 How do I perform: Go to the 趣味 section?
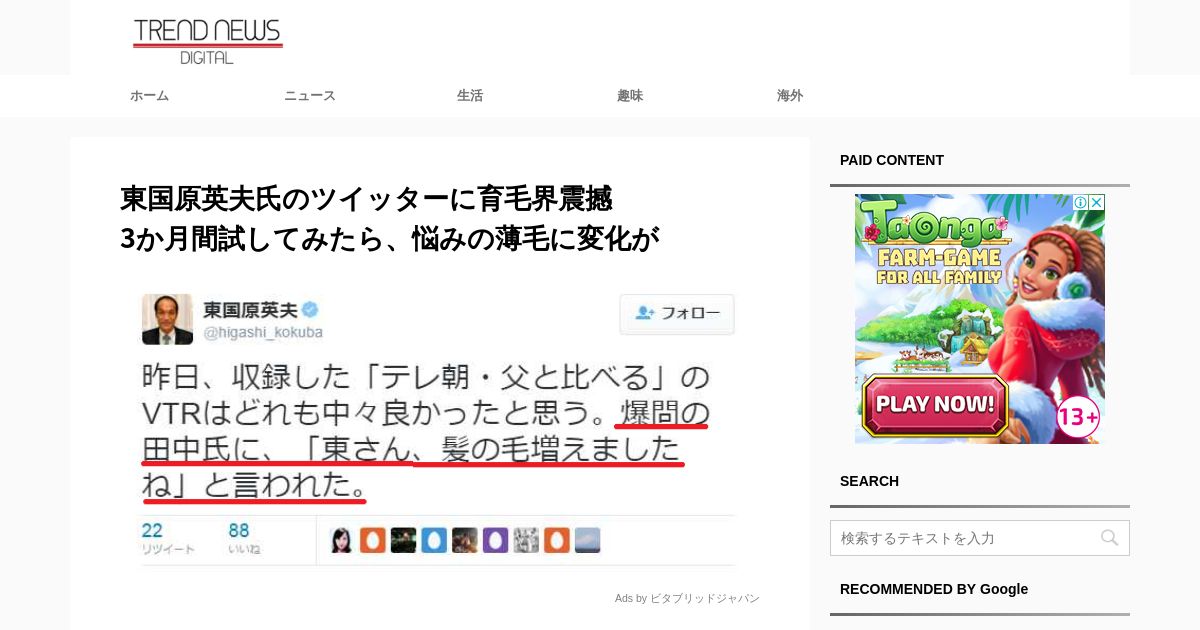[630, 96]
